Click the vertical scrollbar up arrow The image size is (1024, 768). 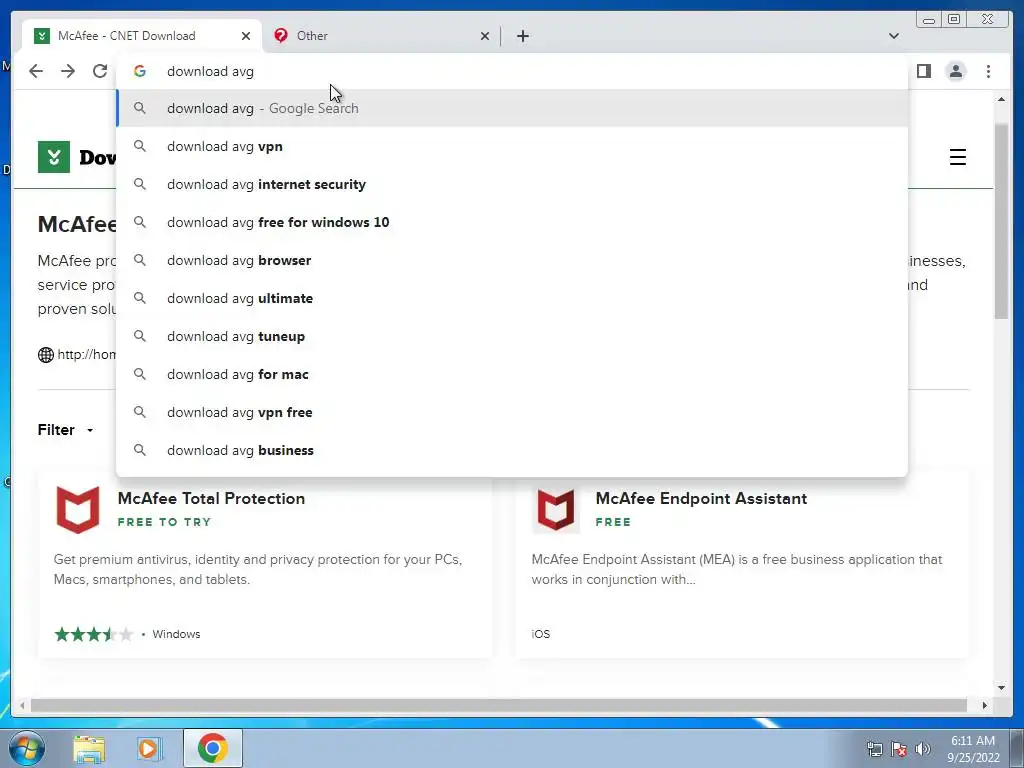1001,99
